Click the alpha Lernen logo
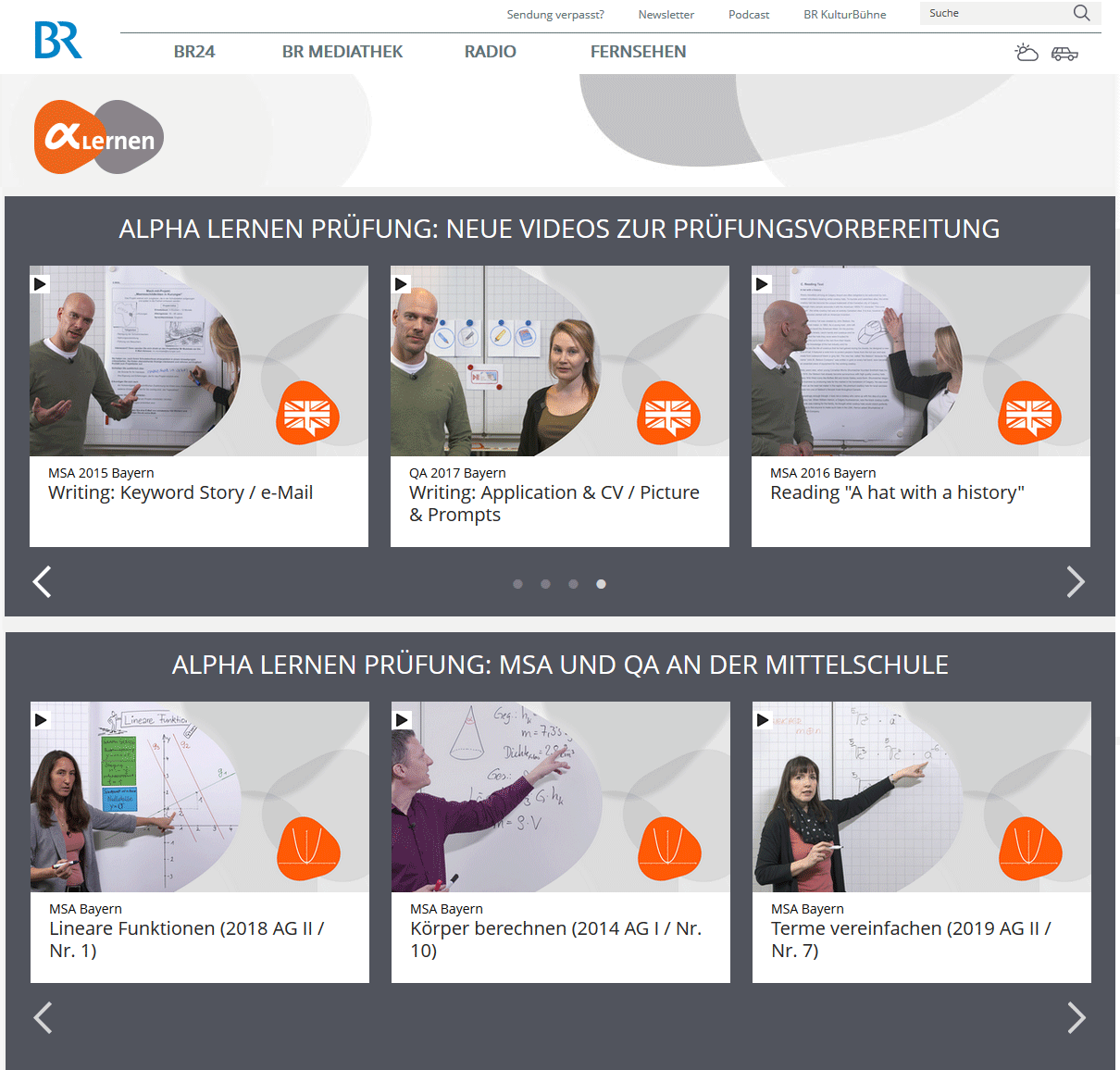1120x1070 pixels. (x=99, y=138)
